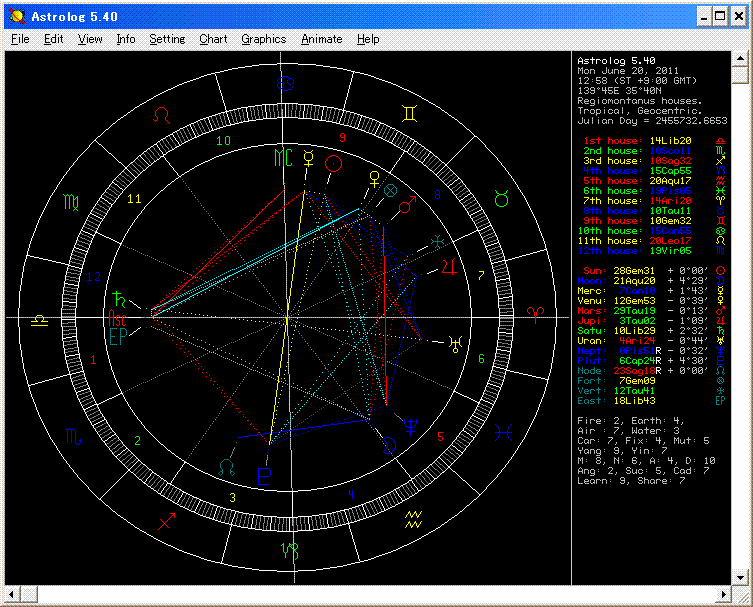Image resolution: width=753 pixels, height=607 pixels.
Task: Click the horizontal scrollbar left arrow
Action: coord(13,594)
